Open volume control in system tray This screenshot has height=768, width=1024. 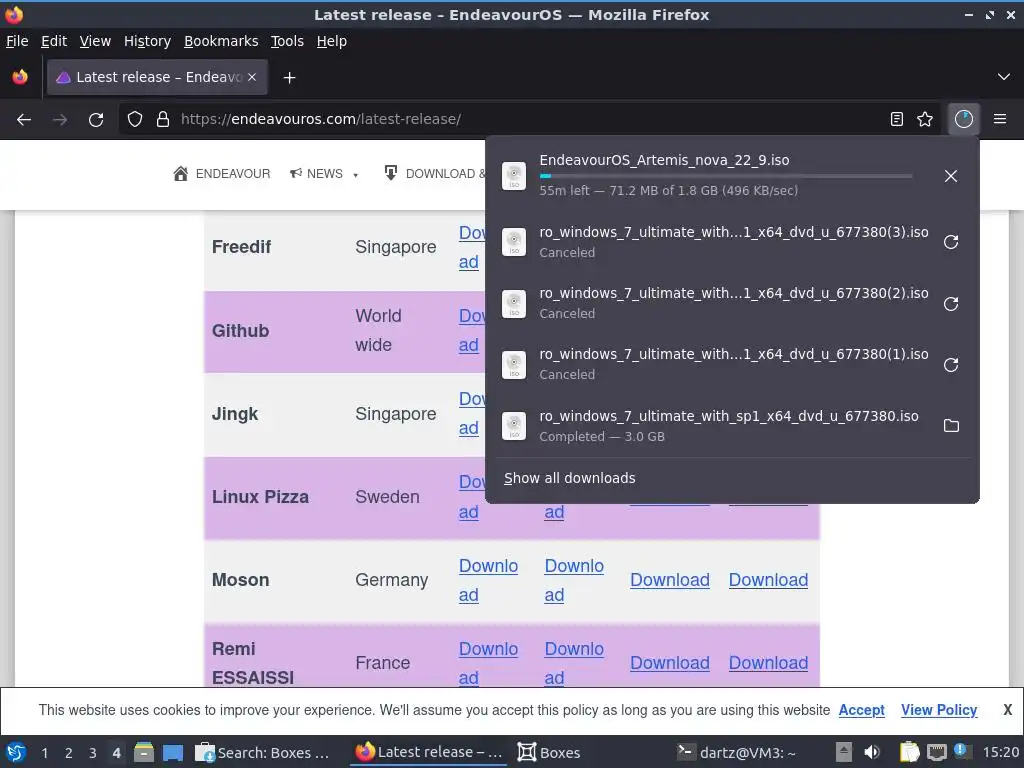click(872, 752)
